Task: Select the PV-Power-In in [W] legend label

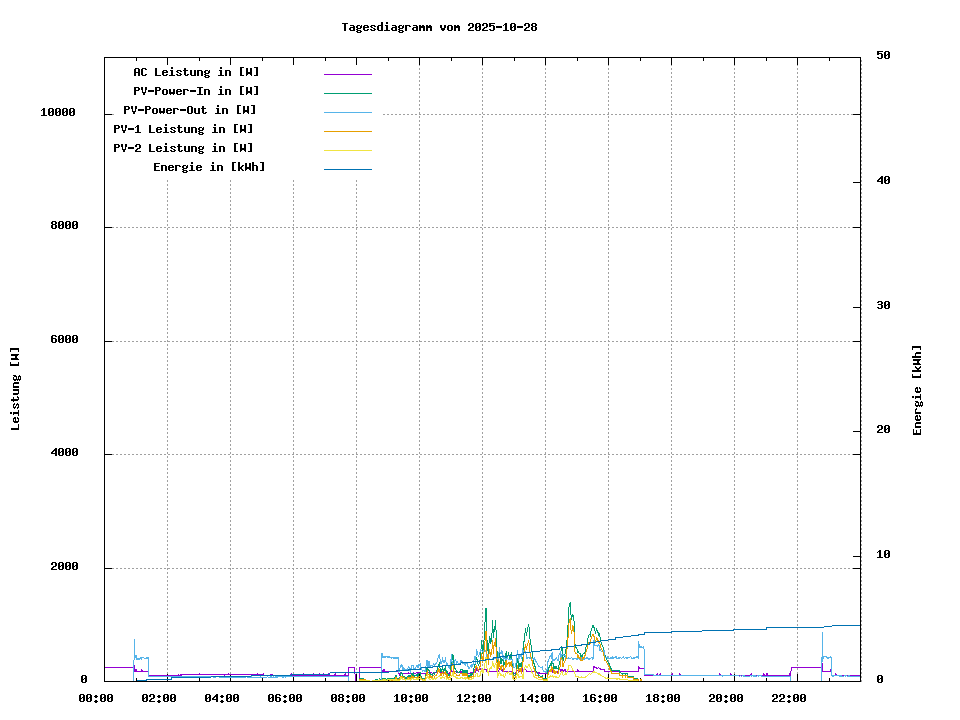Action: coord(196,91)
